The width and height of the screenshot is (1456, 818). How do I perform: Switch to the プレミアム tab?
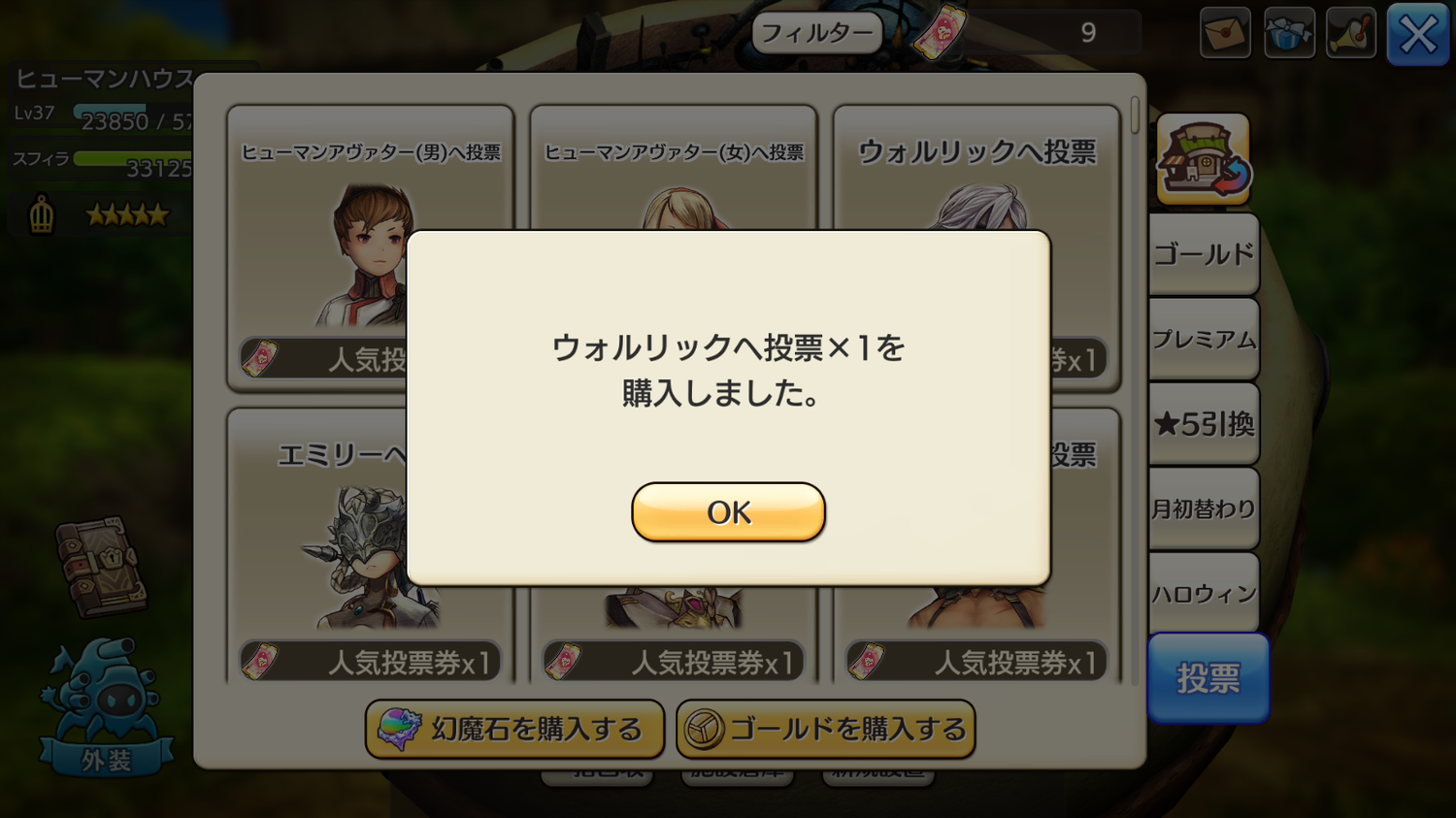[x=1204, y=339]
